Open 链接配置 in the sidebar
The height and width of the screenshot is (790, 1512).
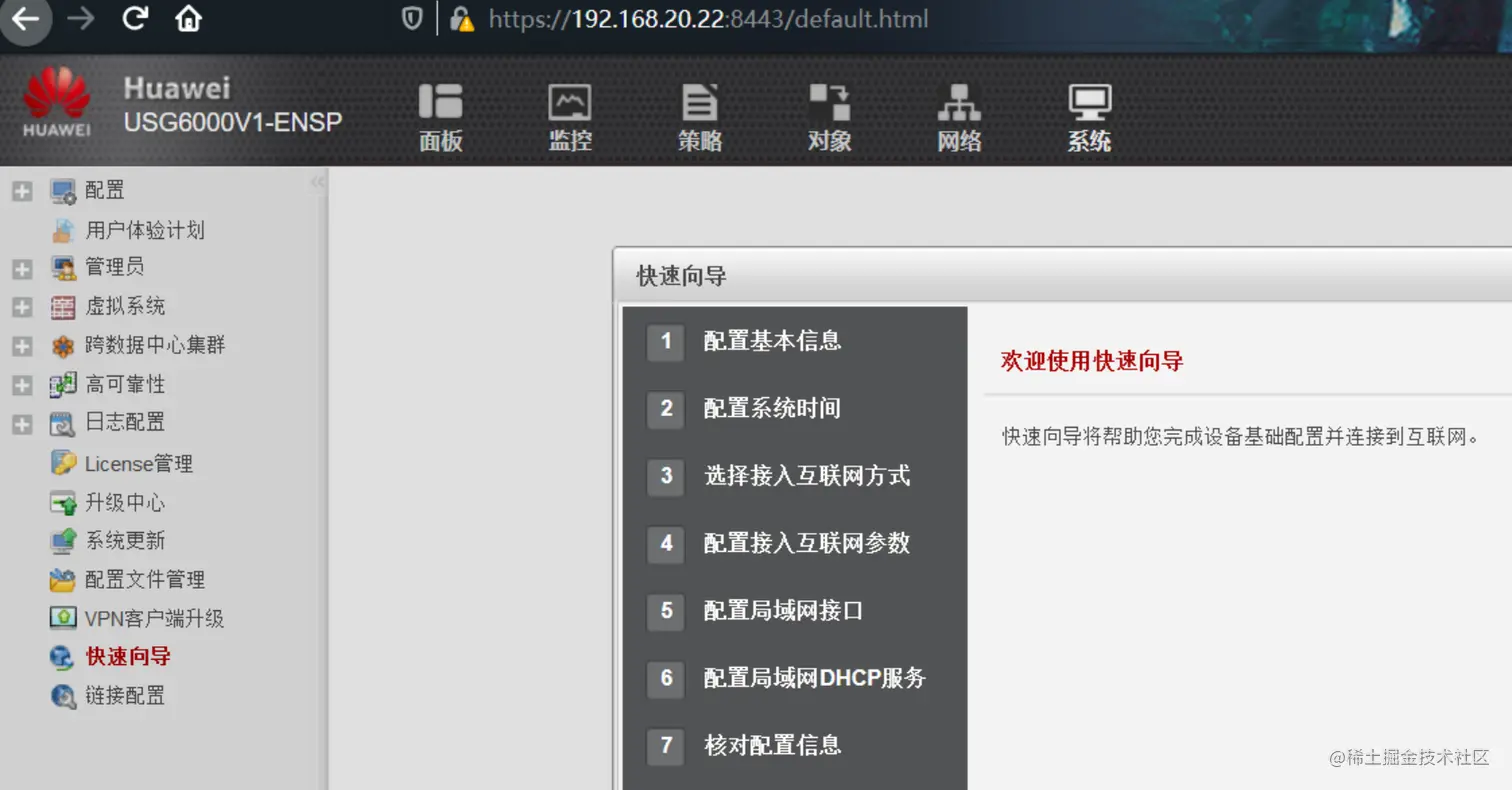(125, 695)
